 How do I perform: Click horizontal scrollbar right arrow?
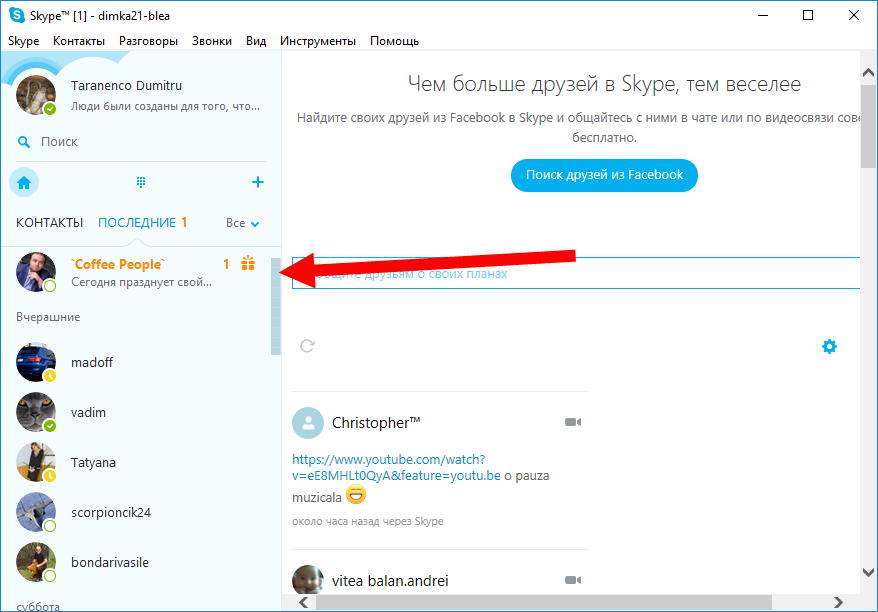coord(838,602)
